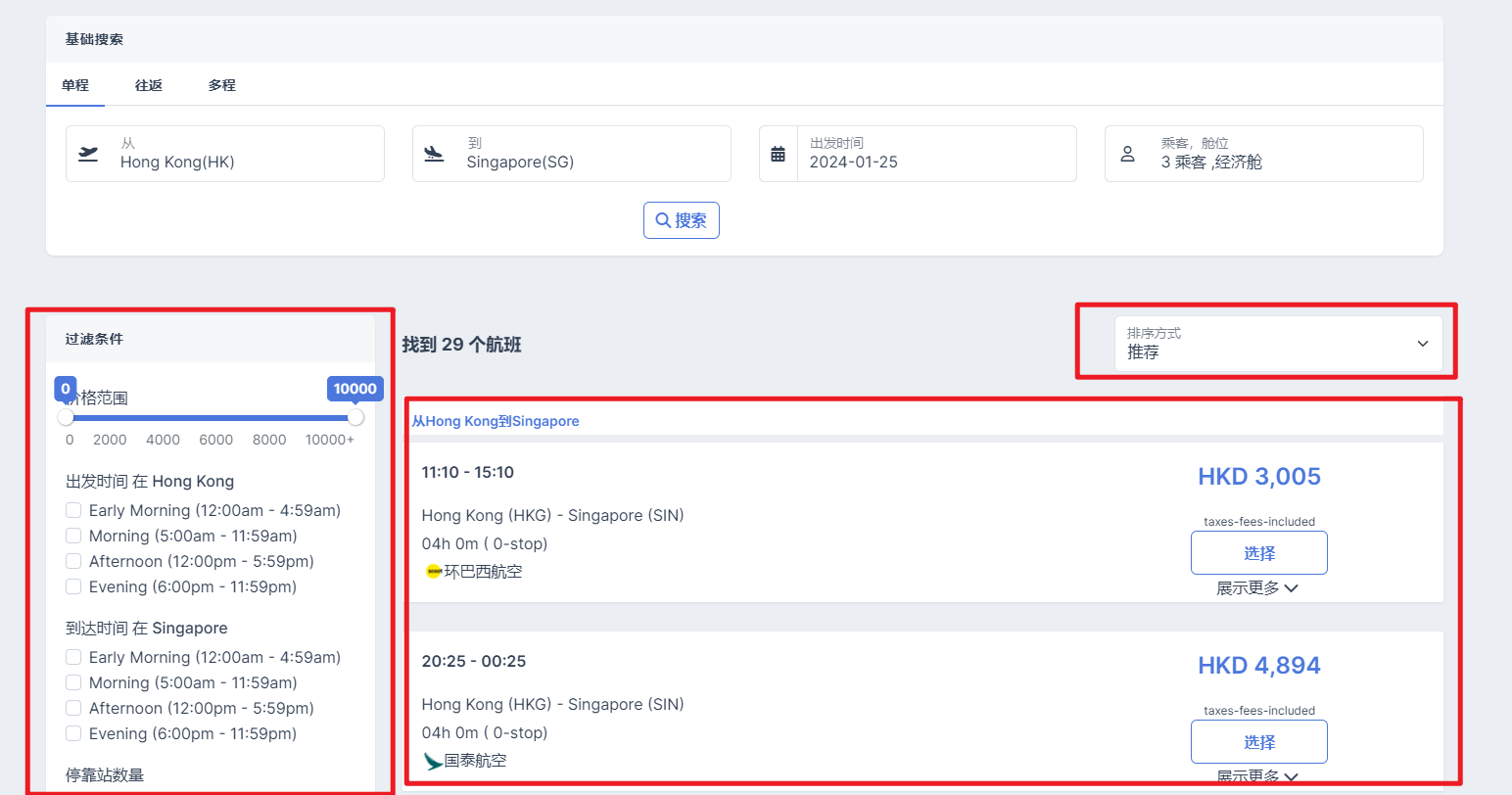Click the Cathay Pacific airline logo
1512x795 pixels.
pyautogui.click(x=433, y=761)
